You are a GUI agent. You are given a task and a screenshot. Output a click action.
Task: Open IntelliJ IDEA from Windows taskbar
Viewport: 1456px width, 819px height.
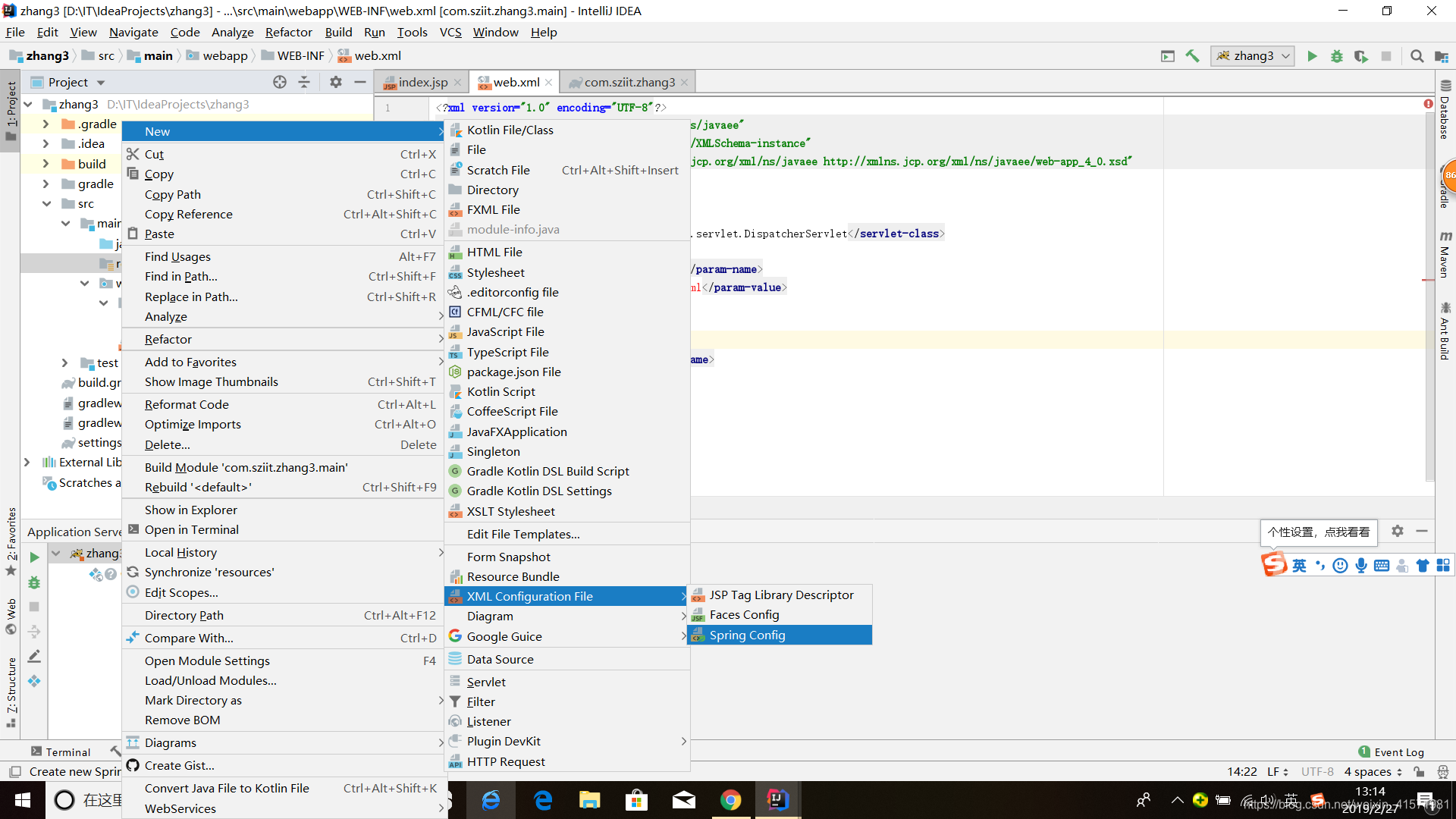[x=777, y=800]
